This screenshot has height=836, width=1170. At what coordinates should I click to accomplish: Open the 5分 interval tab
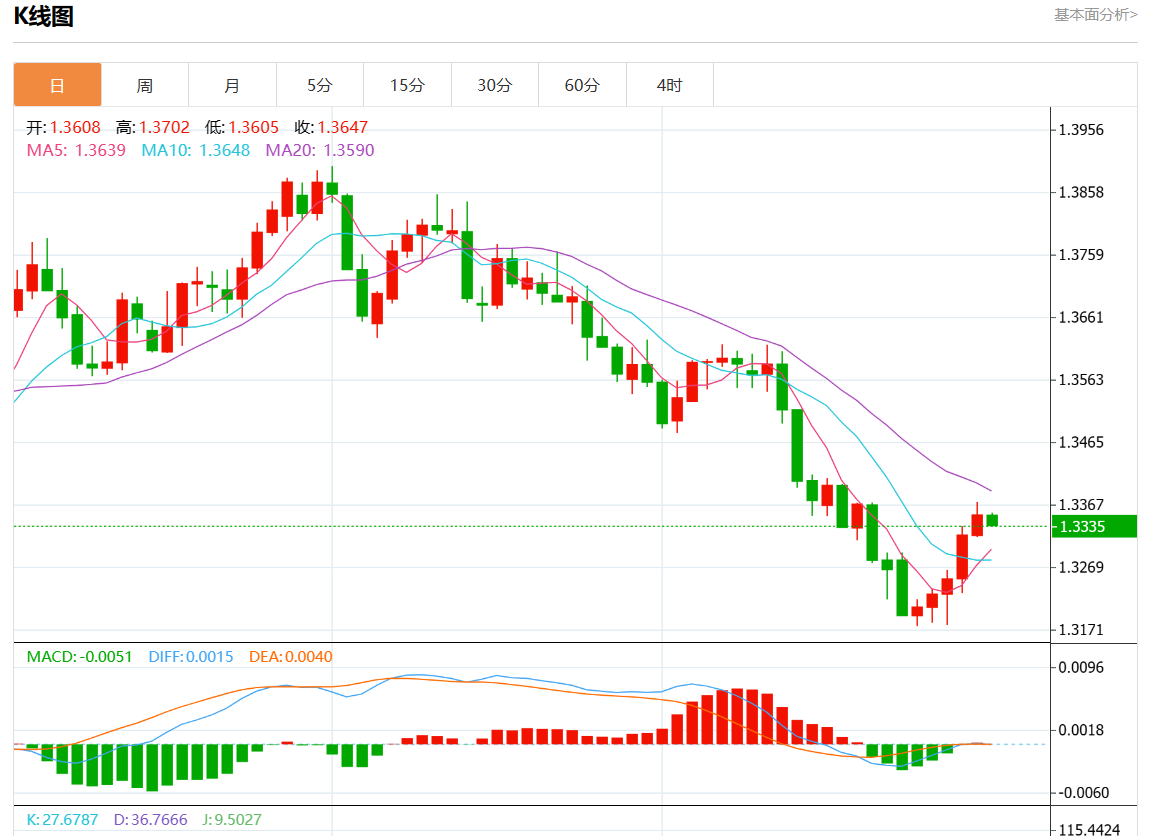(x=319, y=85)
